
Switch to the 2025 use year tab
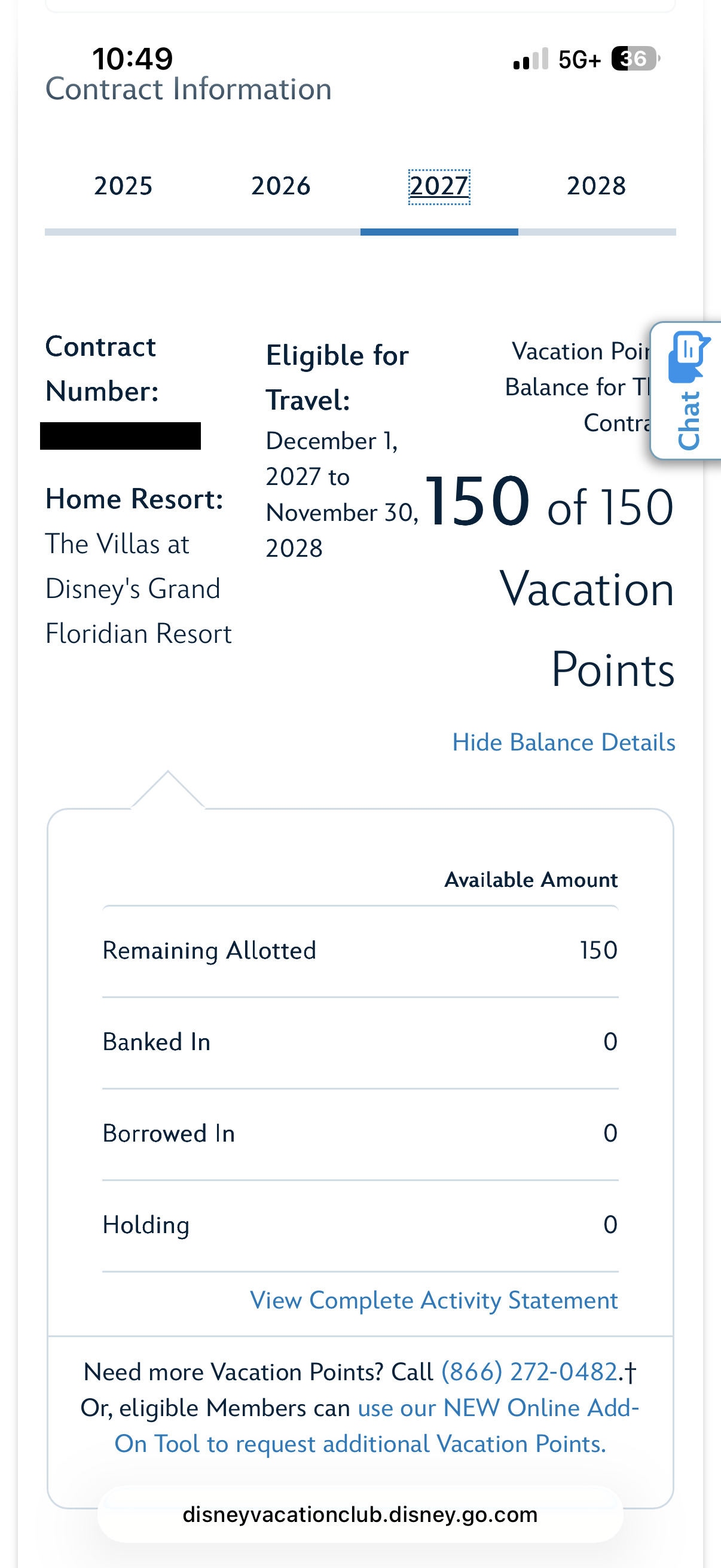123,186
